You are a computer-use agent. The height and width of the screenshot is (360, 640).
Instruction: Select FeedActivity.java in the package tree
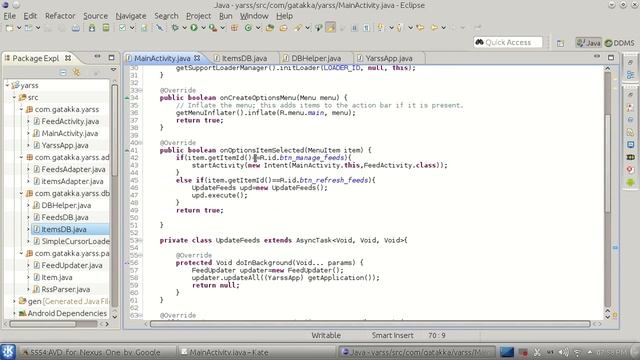[70, 121]
